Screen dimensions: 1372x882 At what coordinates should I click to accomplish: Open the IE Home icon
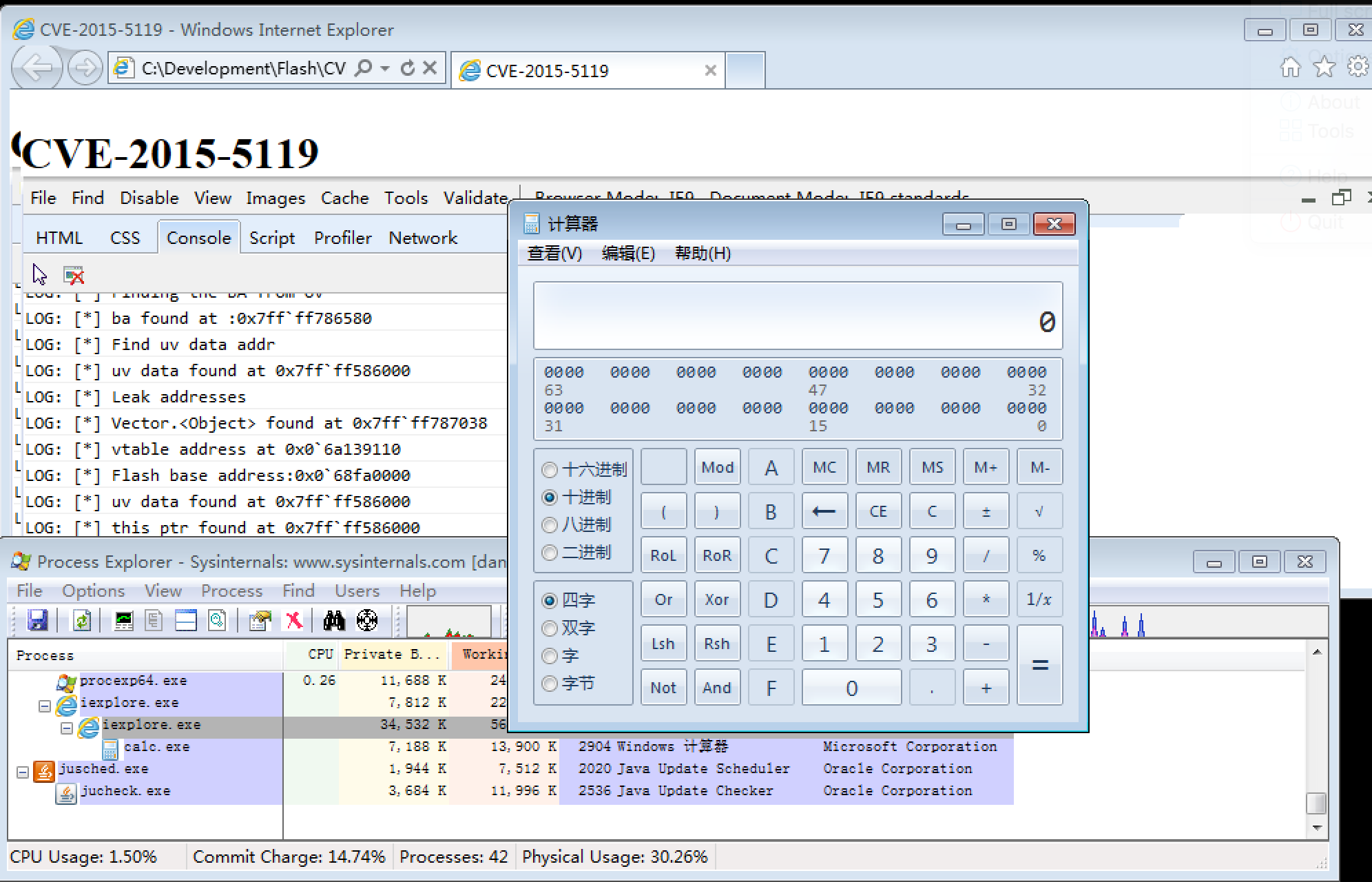tap(1291, 67)
